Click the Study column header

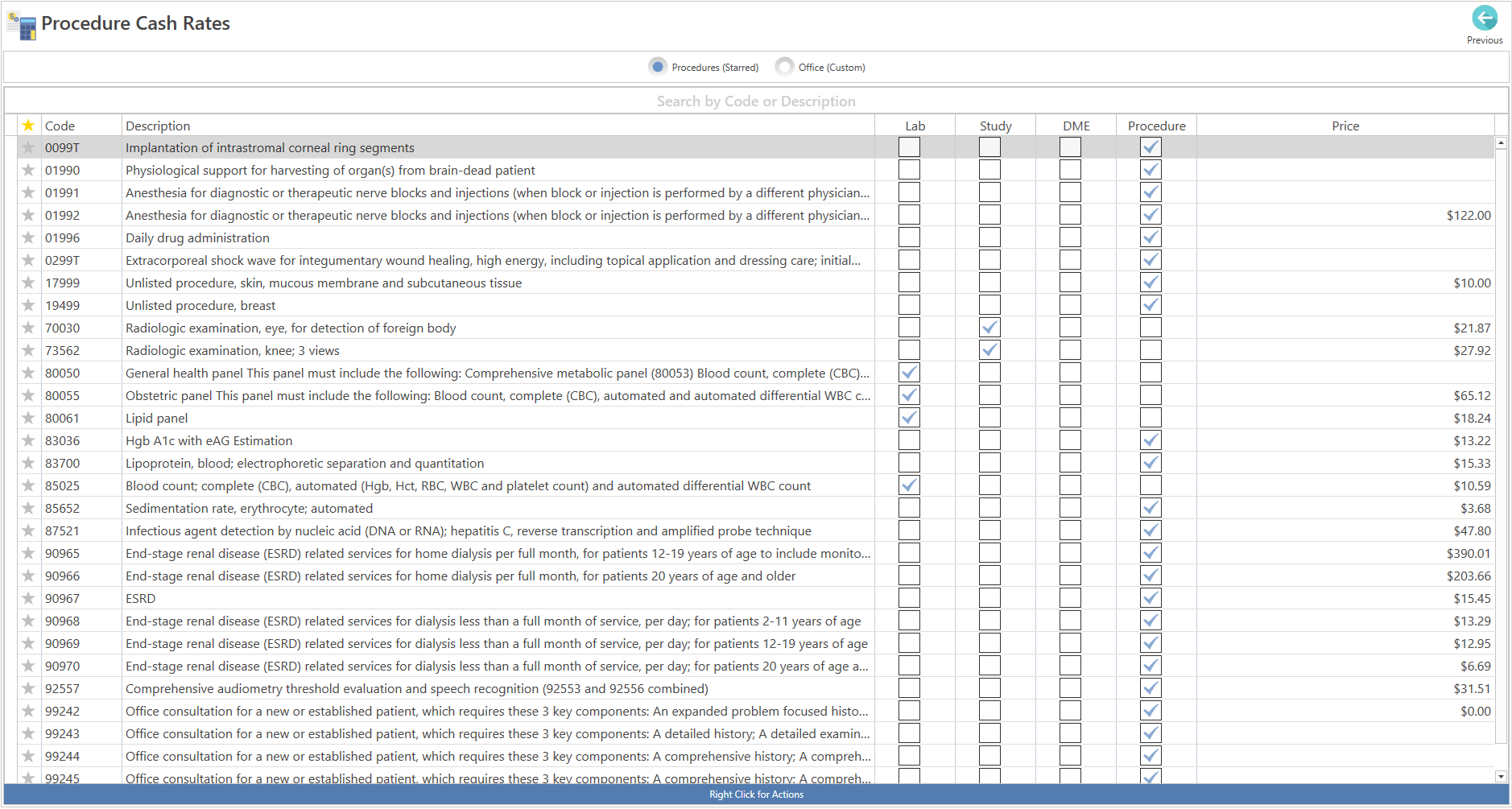(x=995, y=126)
